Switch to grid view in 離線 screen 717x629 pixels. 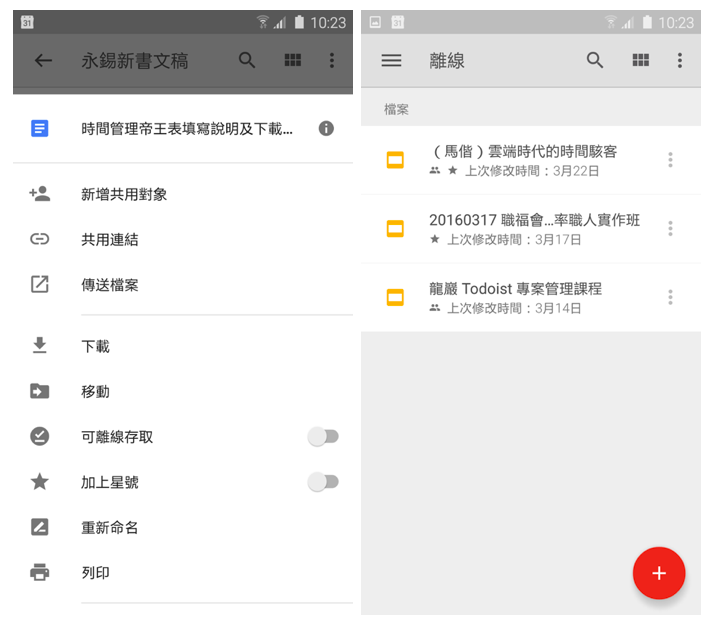[x=641, y=60]
